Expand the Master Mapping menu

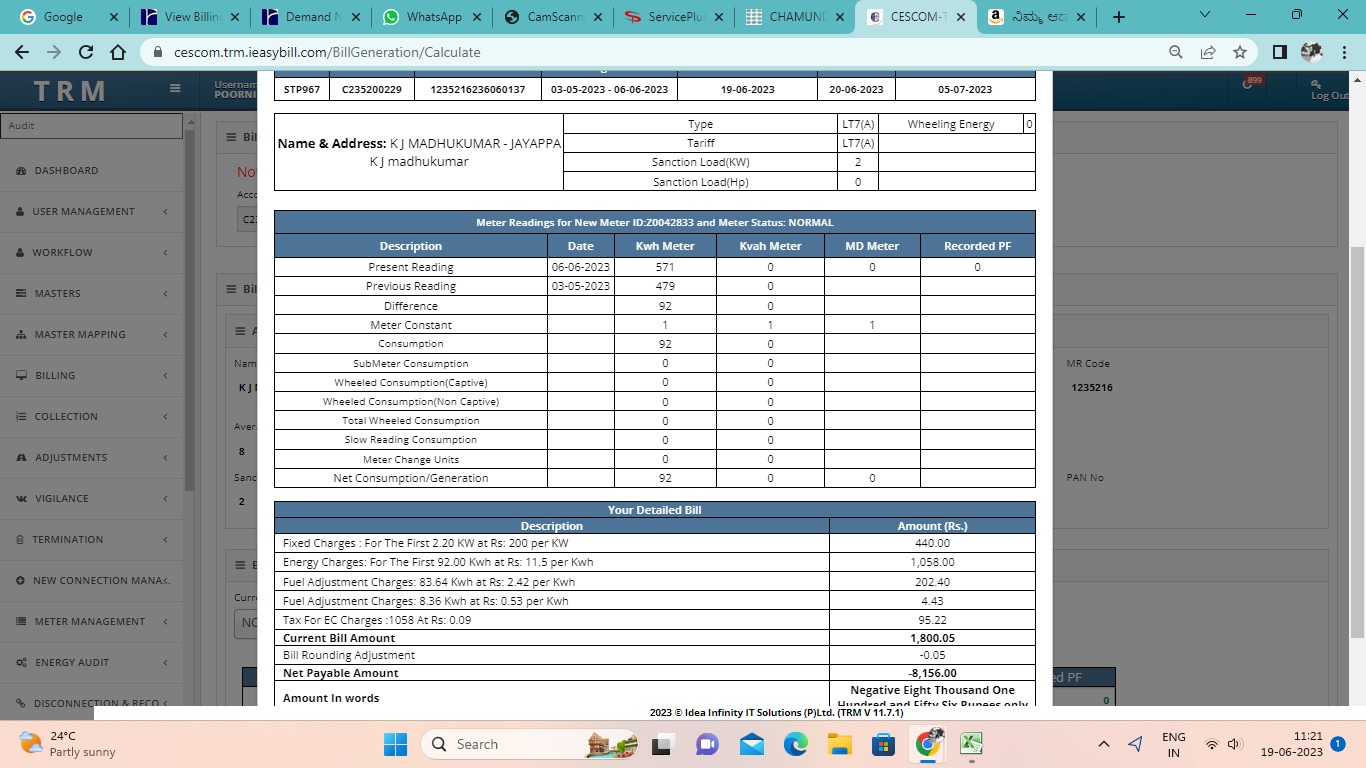click(92, 334)
